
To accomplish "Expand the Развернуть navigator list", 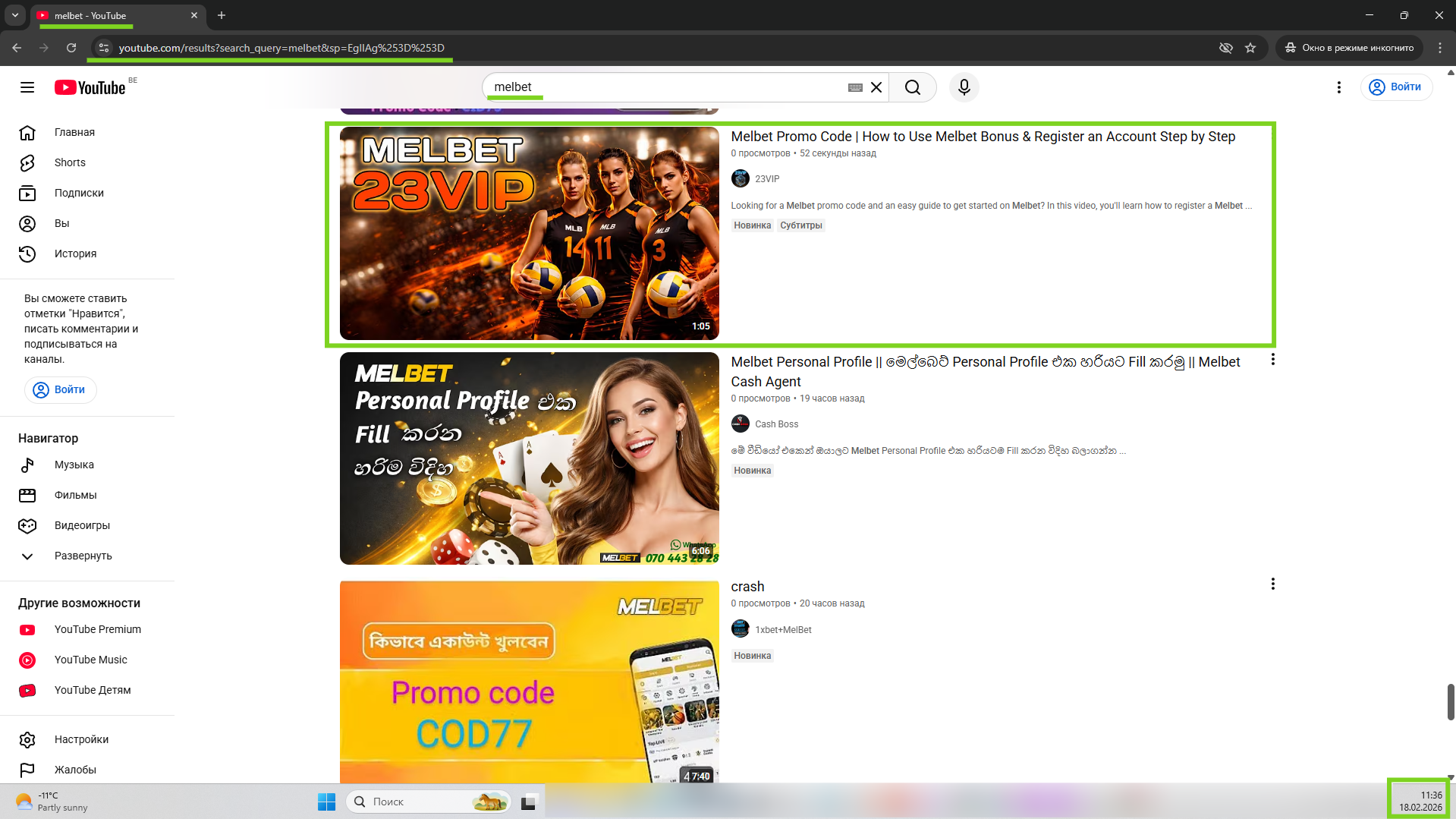I will click(87, 556).
